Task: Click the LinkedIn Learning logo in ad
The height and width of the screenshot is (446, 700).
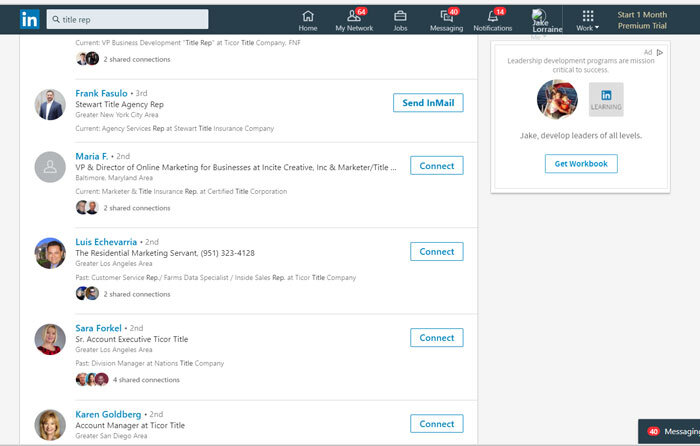Action: click(x=606, y=99)
